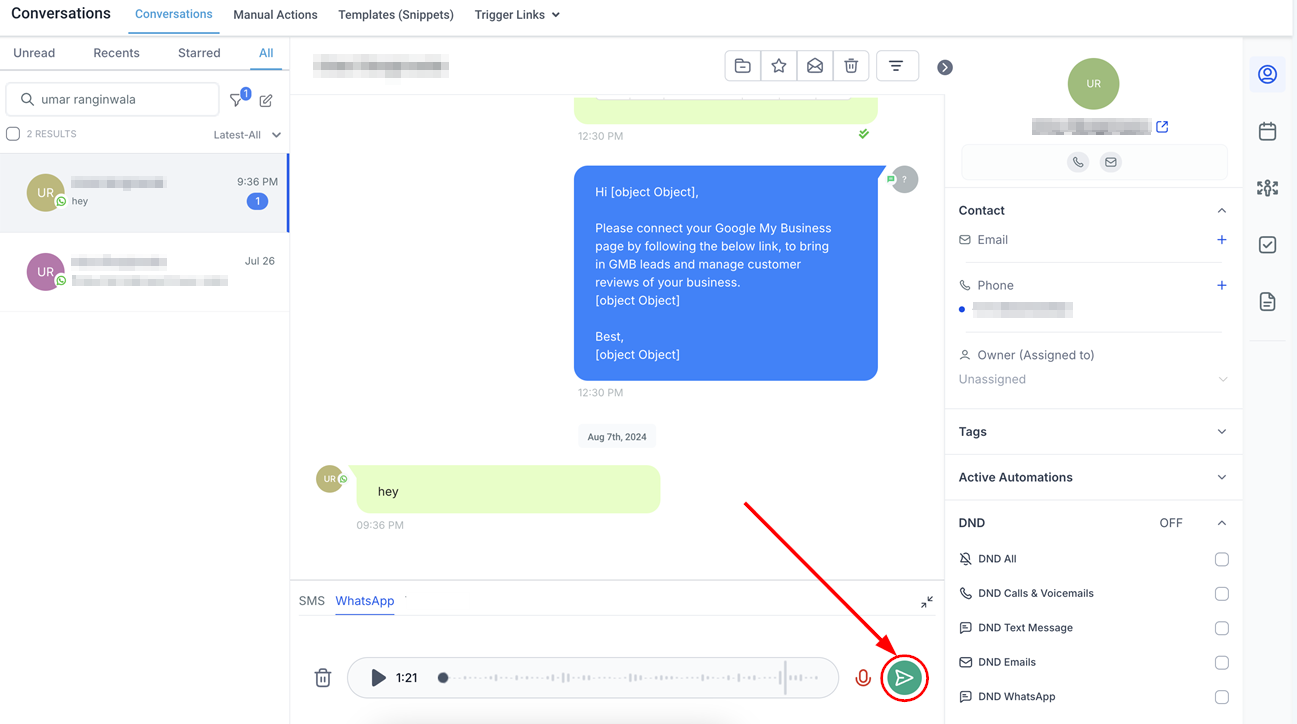The height and width of the screenshot is (724, 1297).
Task: Click the green send voice message button
Action: pyautogui.click(x=904, y=678)
